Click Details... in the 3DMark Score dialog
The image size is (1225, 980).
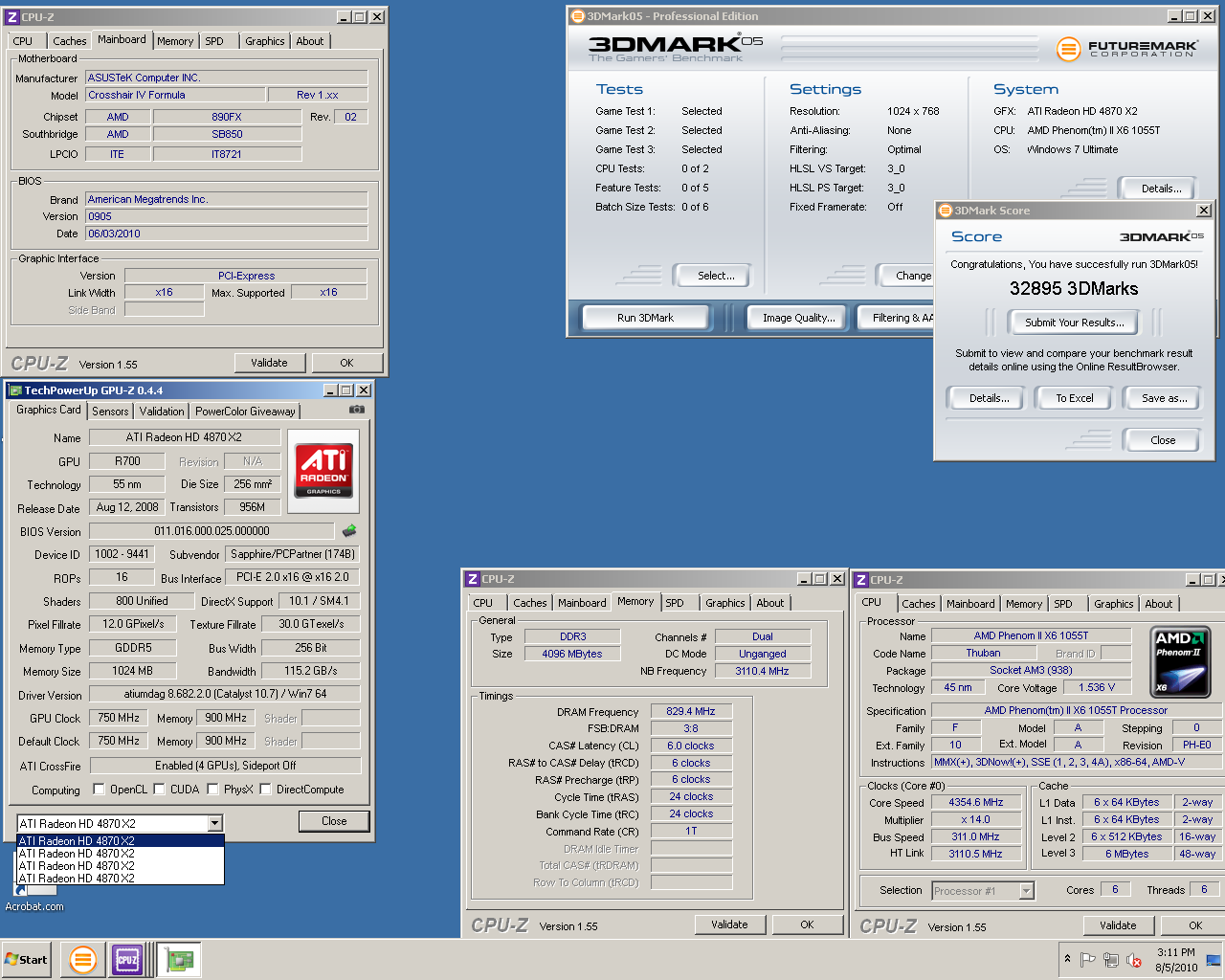[989, 398]
